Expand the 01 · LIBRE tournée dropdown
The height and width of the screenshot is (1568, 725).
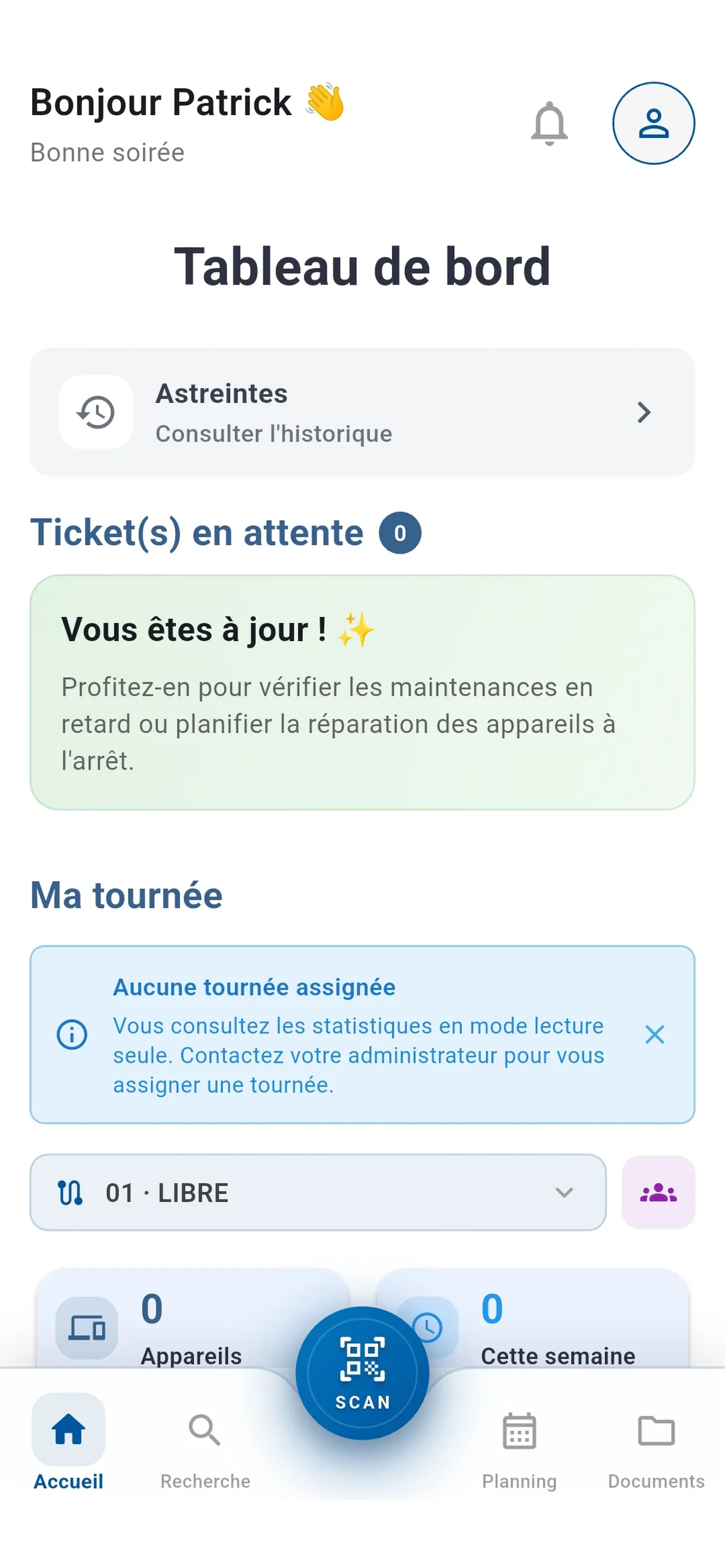pos(564,1193)
